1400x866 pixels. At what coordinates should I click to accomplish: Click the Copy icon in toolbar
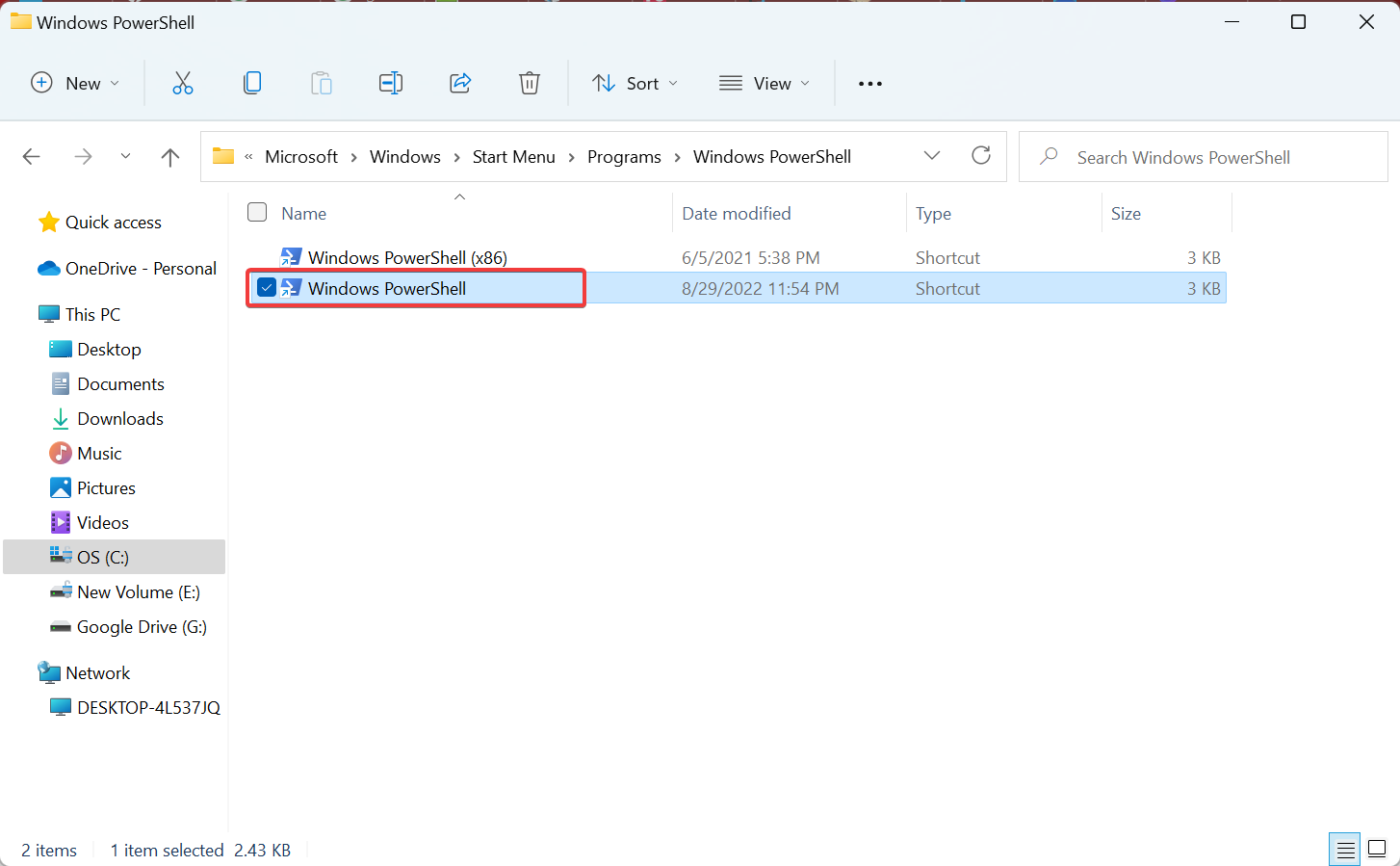(x=252, y=84)
